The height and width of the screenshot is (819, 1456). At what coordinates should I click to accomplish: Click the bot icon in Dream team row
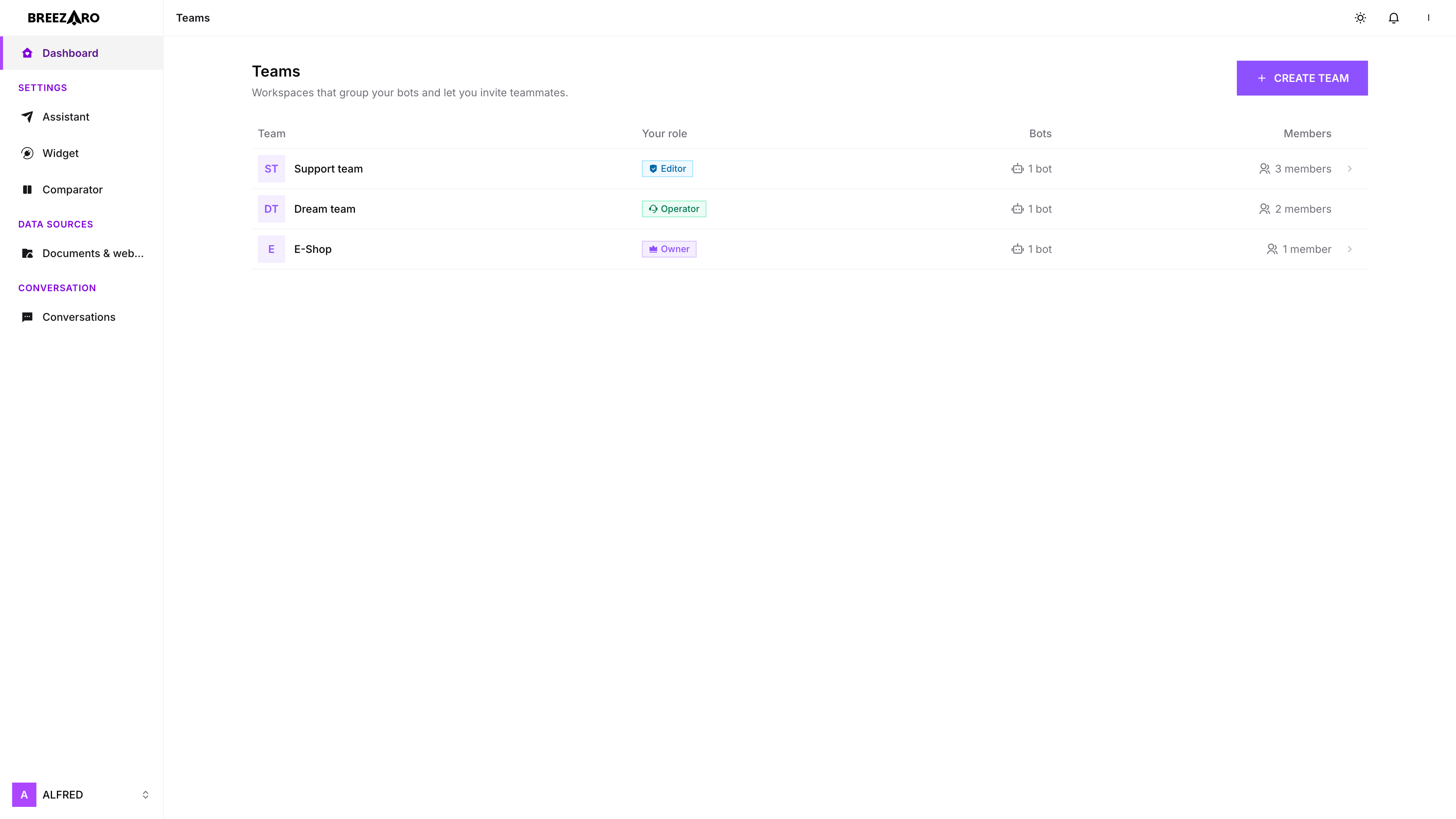(1017, 209)
